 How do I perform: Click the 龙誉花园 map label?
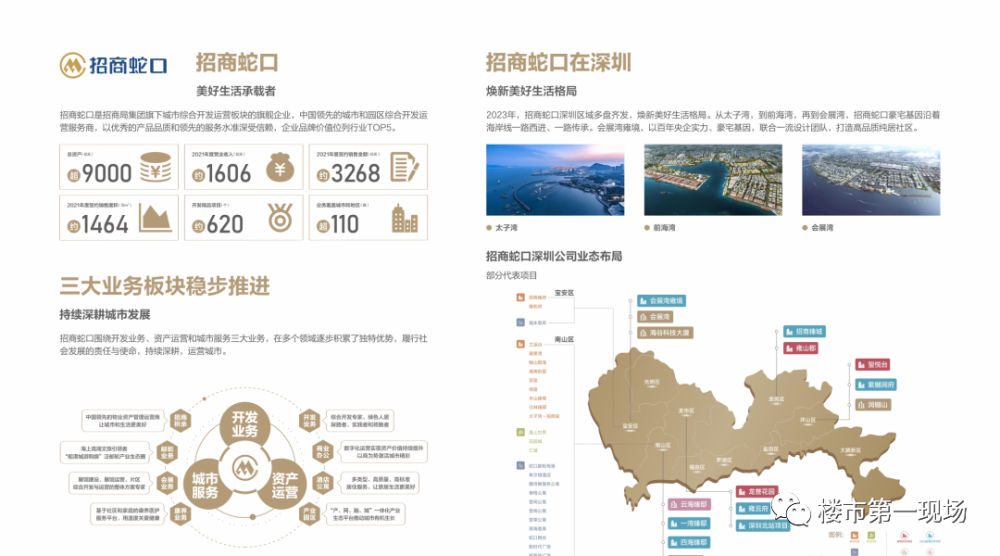click(757, 492)
